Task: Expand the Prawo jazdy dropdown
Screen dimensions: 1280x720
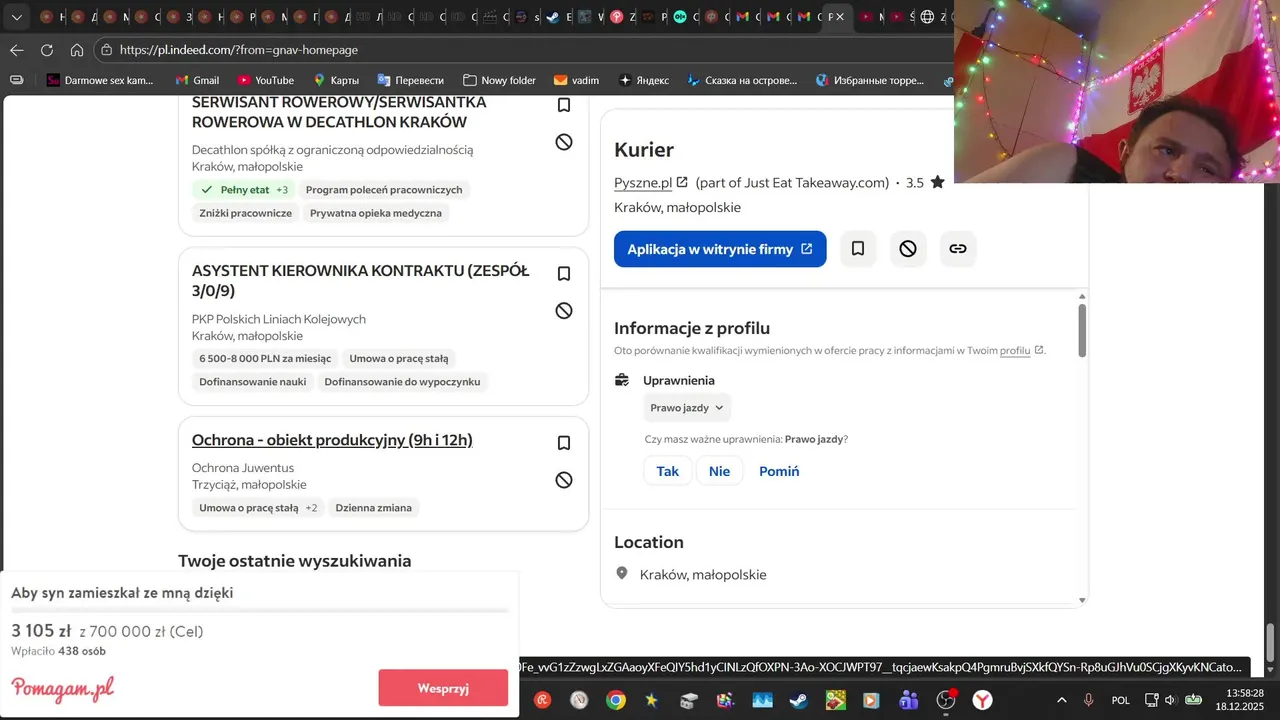Action: (x=687, y=408)
